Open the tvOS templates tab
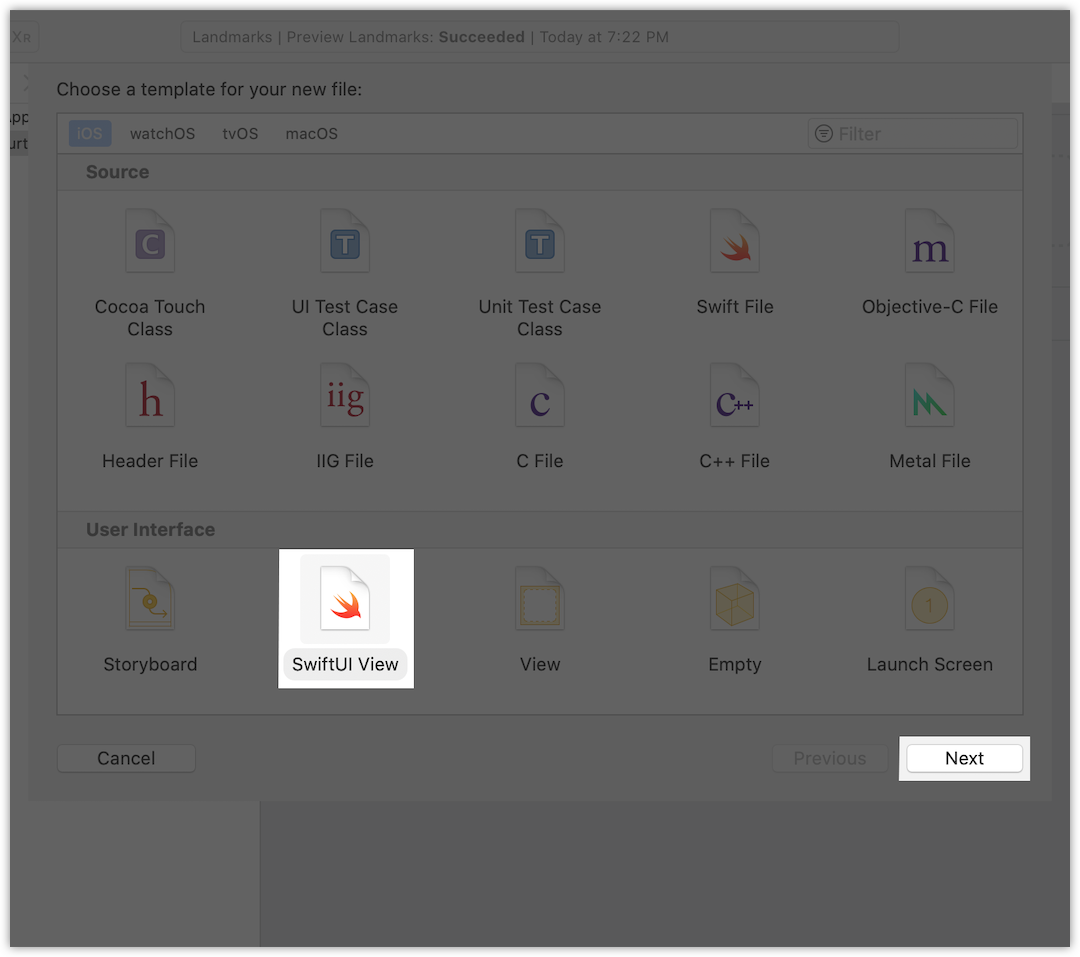Image resolution: width=1080 pixels, height=957 pixels. [x=240, y=134]
